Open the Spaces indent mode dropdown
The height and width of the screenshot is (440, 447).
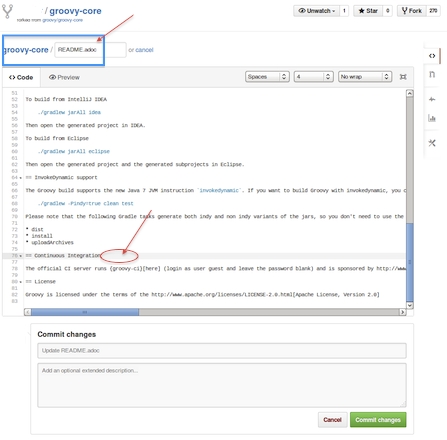267,77
